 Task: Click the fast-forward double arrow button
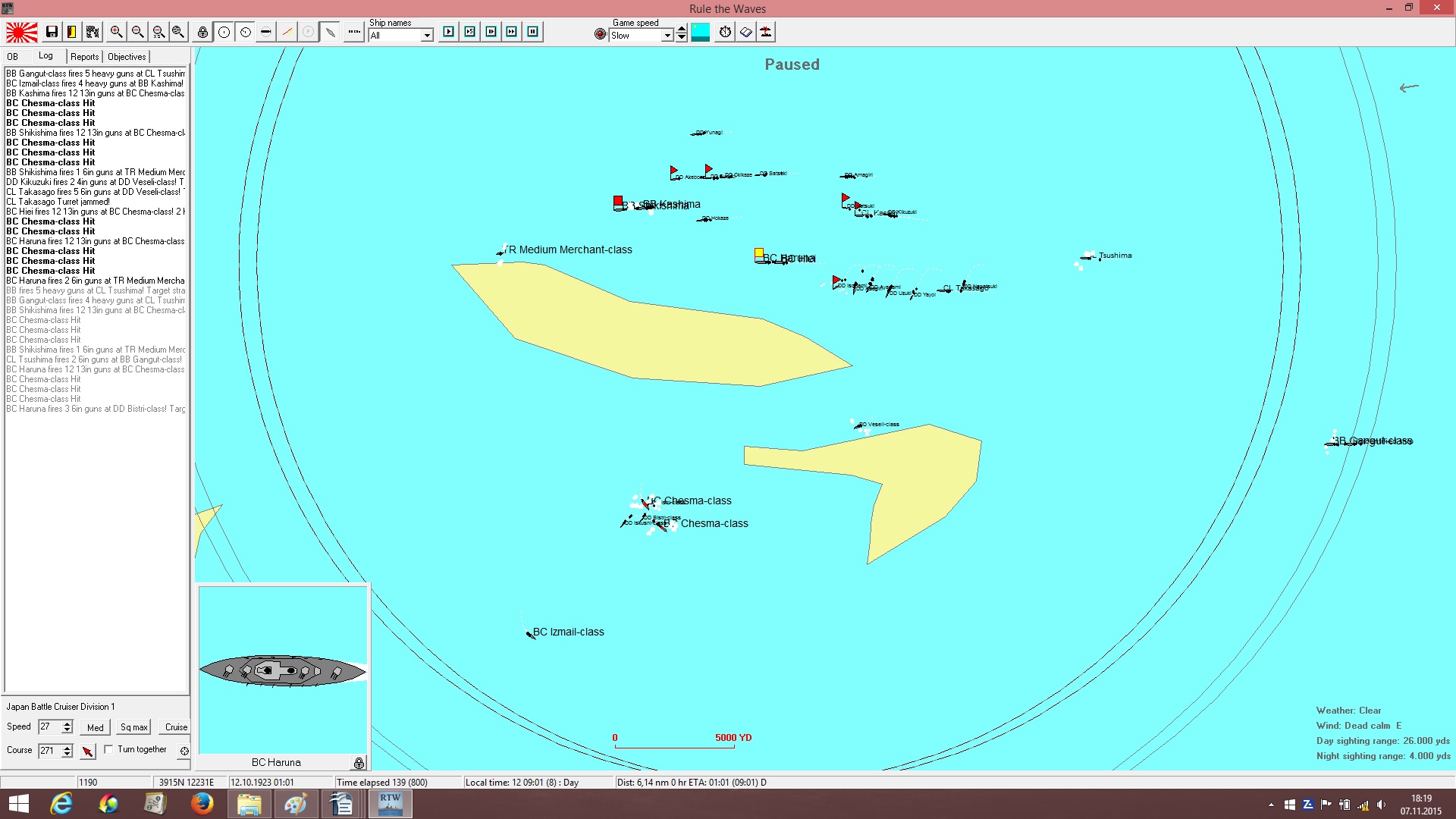click(x=512, y=32)
